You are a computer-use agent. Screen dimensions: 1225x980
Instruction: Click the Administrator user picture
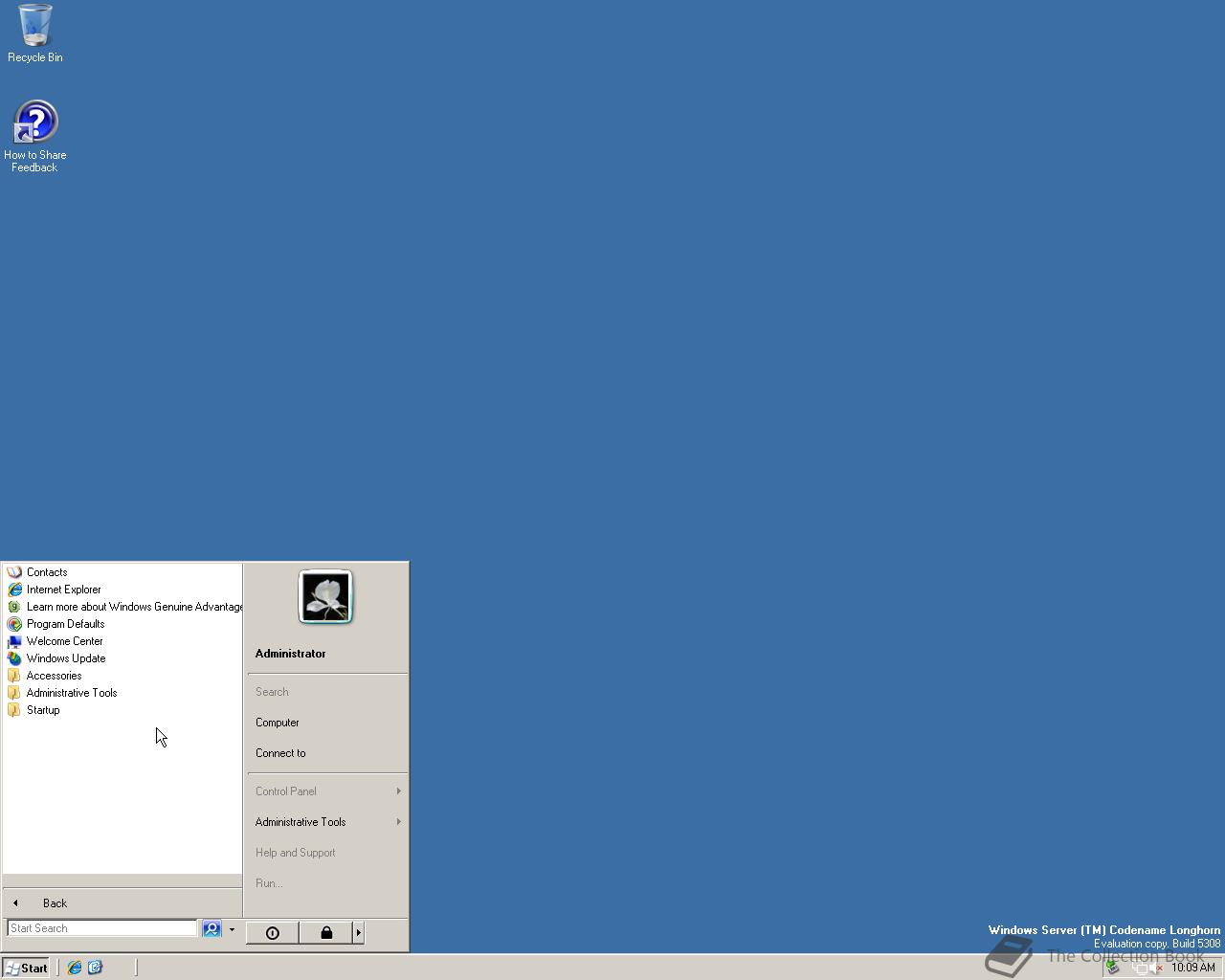(x=325, y=597)
